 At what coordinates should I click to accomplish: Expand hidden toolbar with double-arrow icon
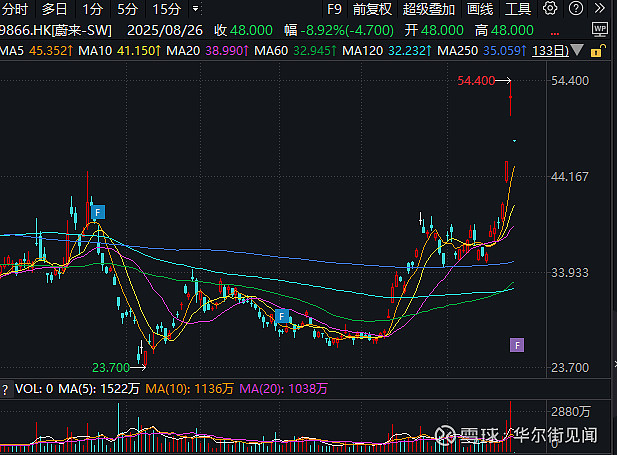(597, 9)
